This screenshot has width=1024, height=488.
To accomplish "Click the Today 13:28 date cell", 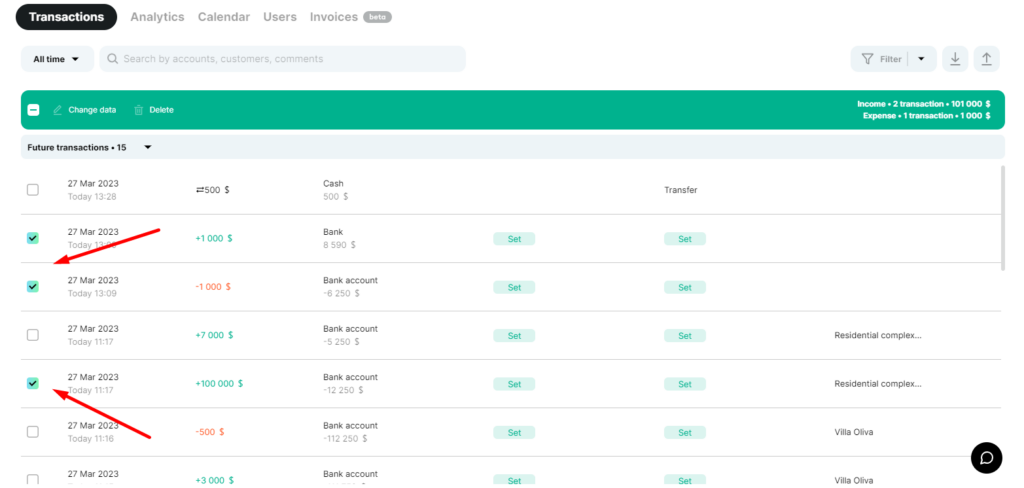I will click(92, 197).
